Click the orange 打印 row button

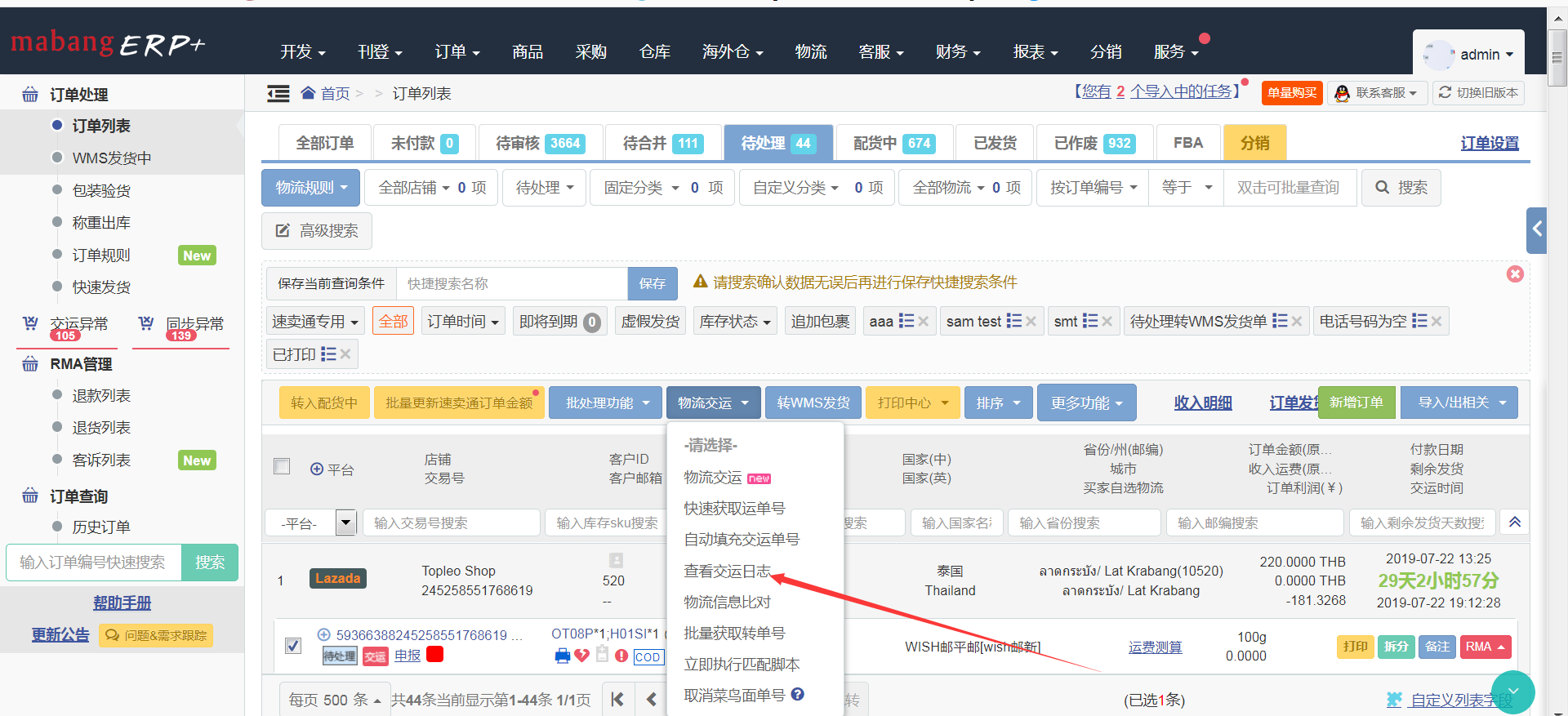tap(1356, 647)
